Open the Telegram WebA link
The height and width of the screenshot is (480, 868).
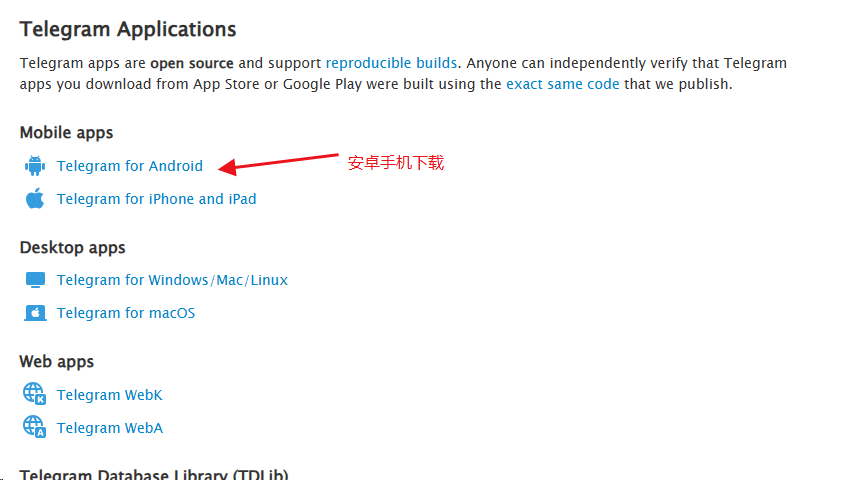point(110,428)
